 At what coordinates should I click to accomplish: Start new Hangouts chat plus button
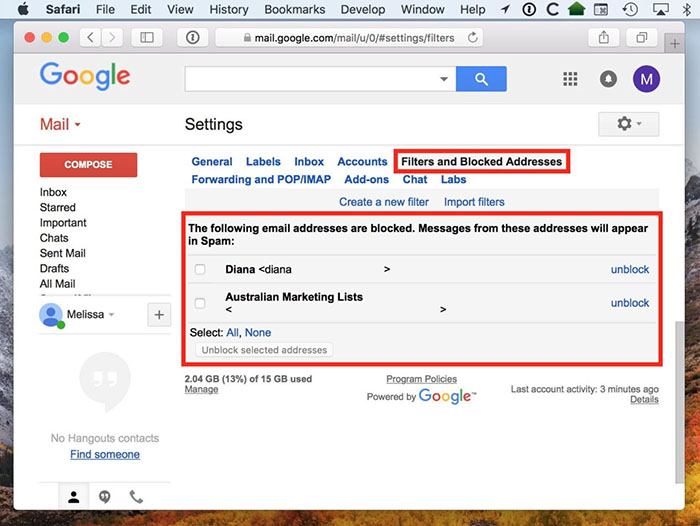pos(159,315)
